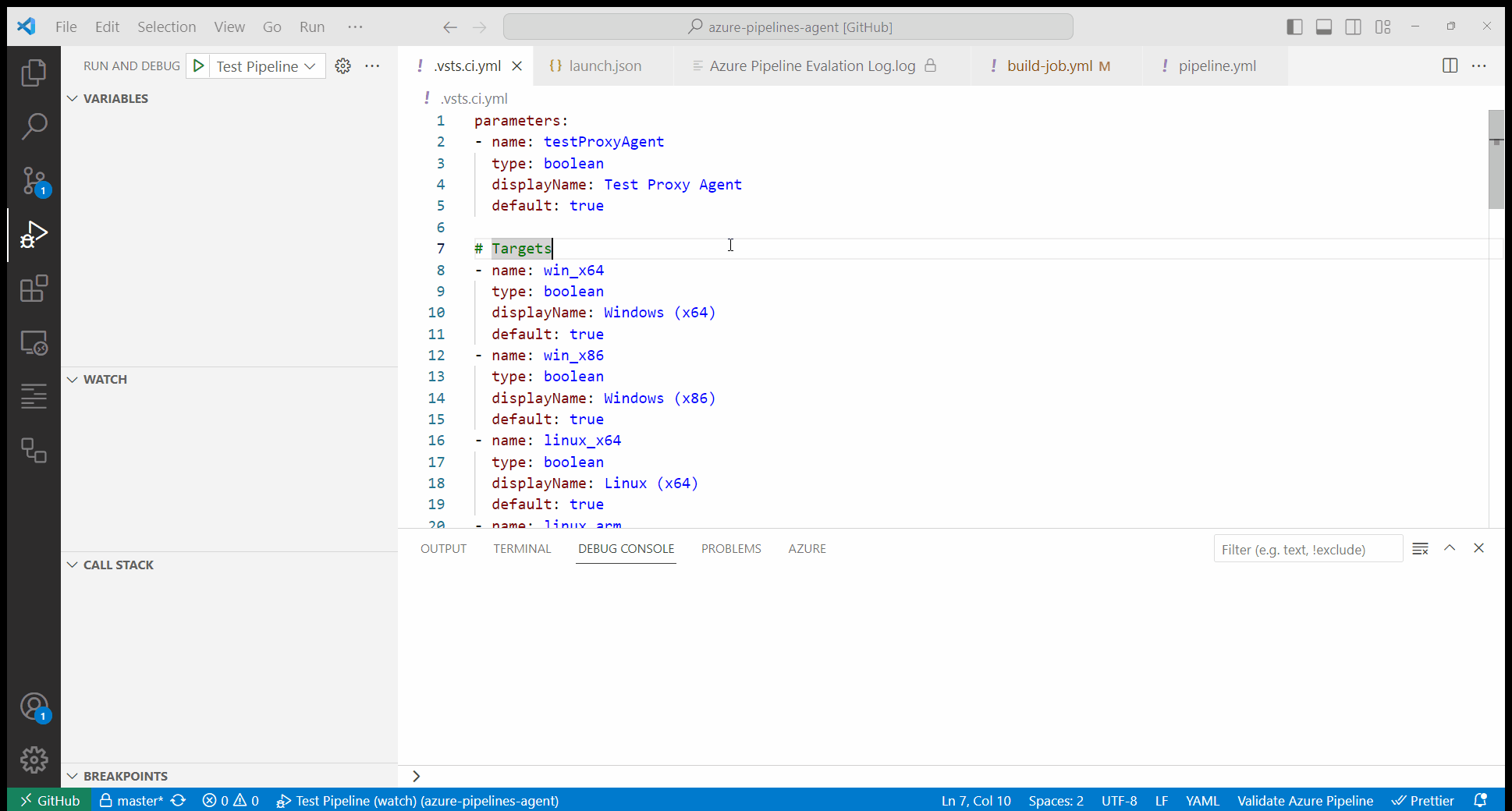Open the Search view icon
The height and width of the screenshot is (811, 1512).
(x=34, y=126)
